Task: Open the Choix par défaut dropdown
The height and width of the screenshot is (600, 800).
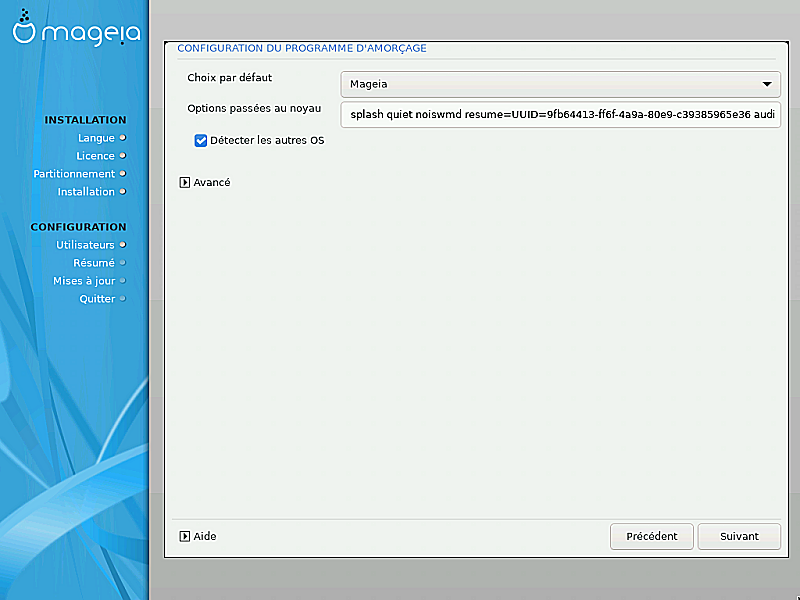Action: 560,85
